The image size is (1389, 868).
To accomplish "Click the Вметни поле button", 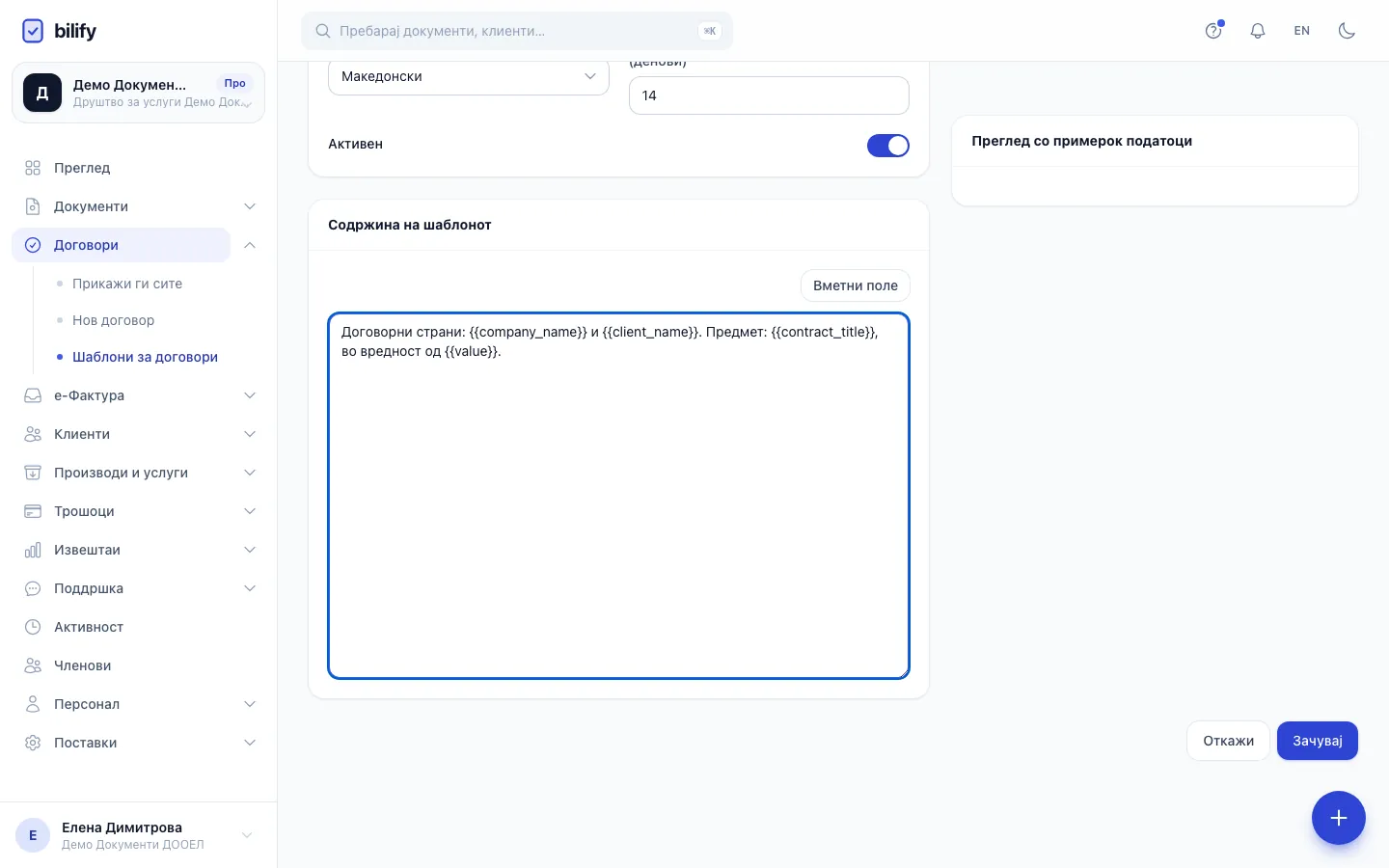I will 856,285.
